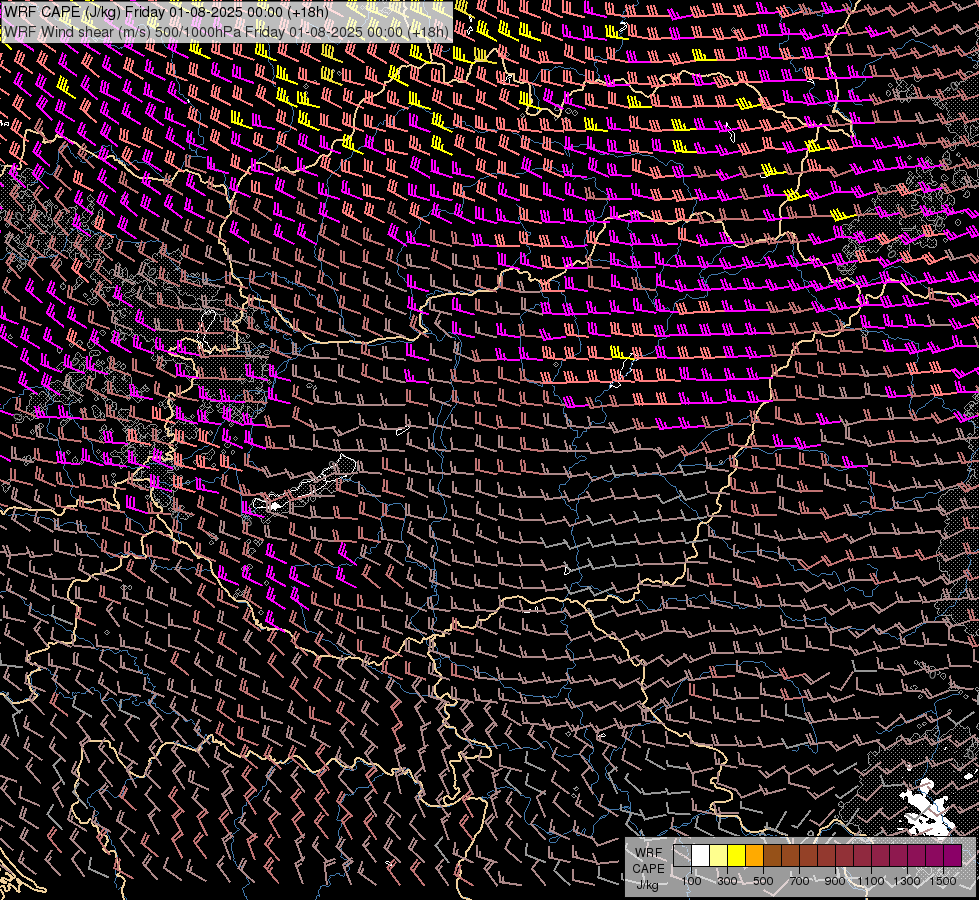
Task: Click the orange CAPE legend swatch
Action: pos(754,856)
